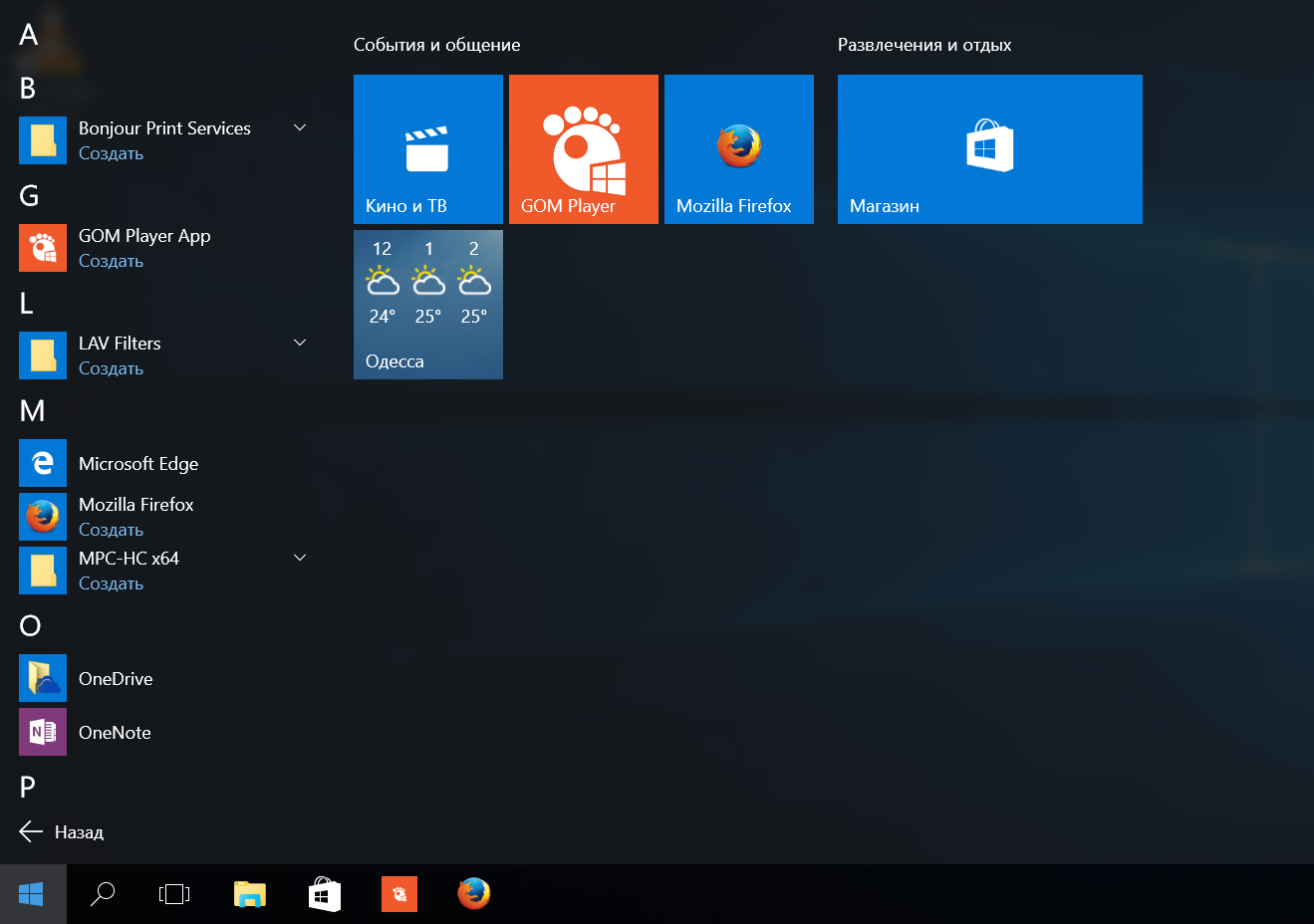Click the MPC-HC x64 folder icon

pos(43,571)
